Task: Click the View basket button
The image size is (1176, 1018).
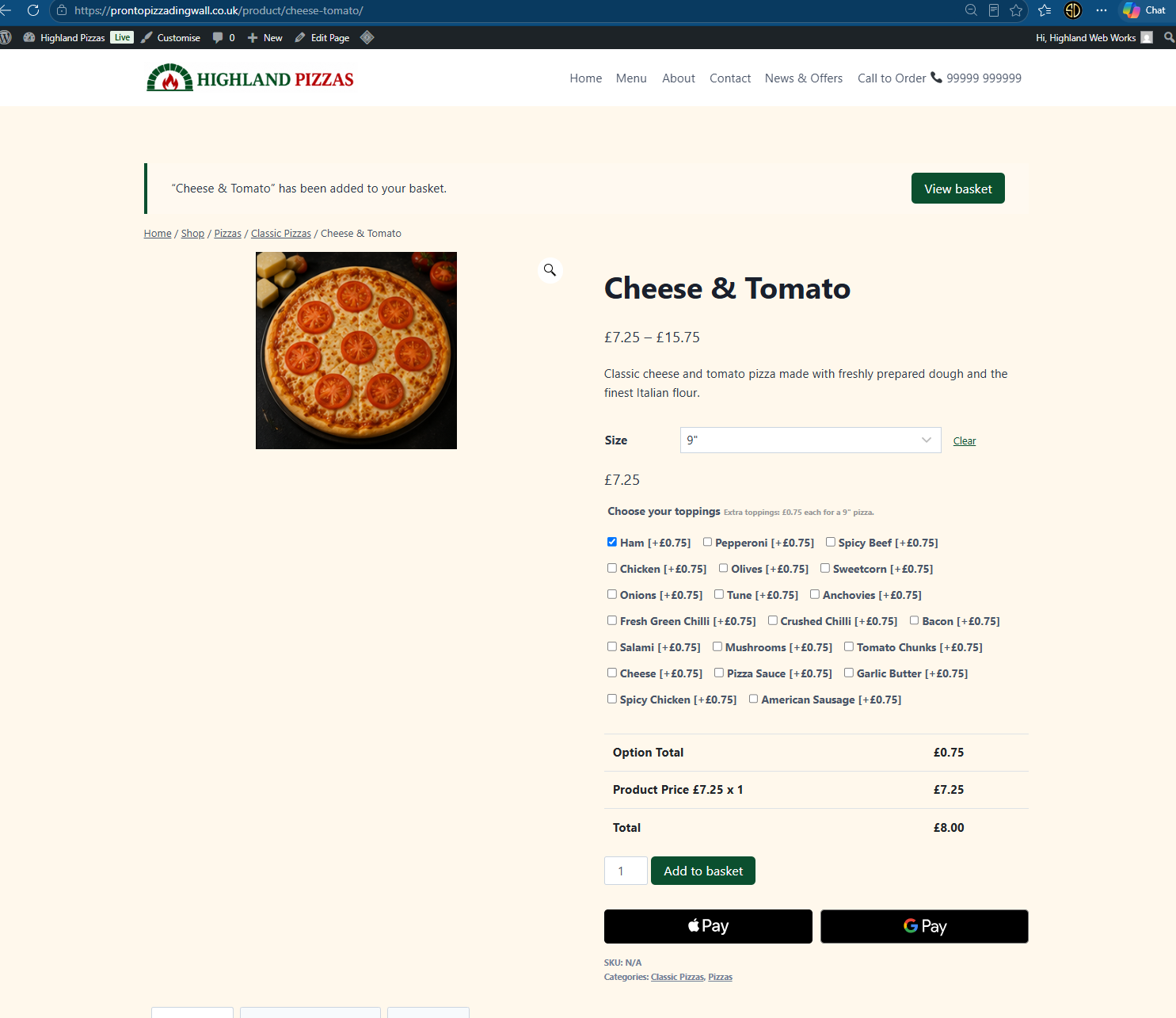Action: coord(957,189)
